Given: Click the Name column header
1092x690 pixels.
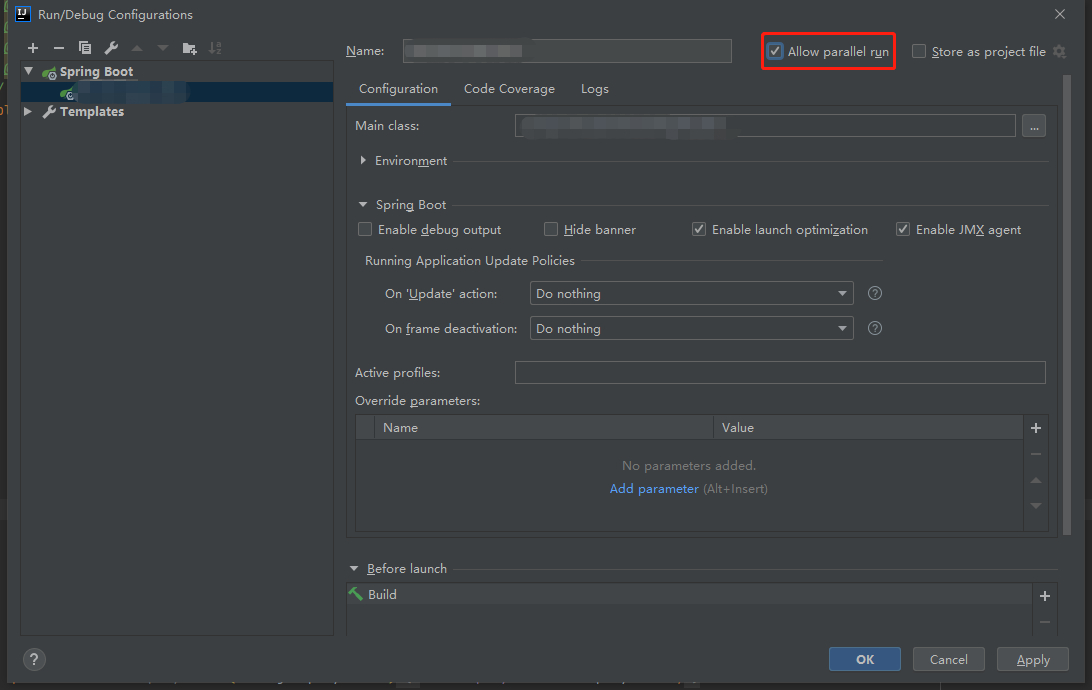Looking at the screenshot, I should [543, 428].
